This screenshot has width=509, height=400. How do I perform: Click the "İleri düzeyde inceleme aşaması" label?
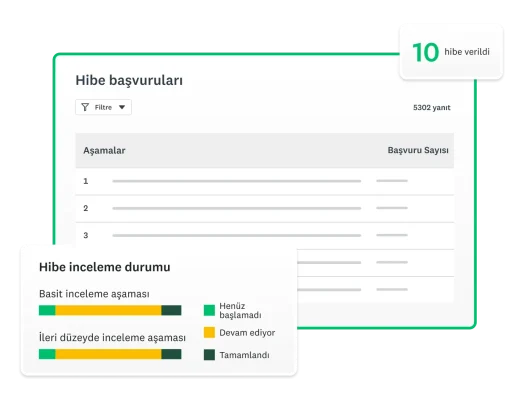pyautogui.click(x=112, y=337)
